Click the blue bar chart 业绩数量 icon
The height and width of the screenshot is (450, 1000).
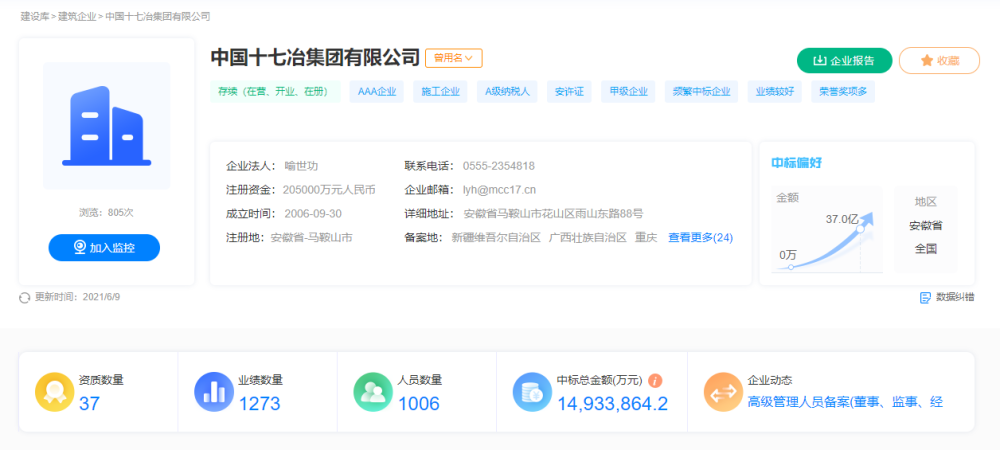214,391
